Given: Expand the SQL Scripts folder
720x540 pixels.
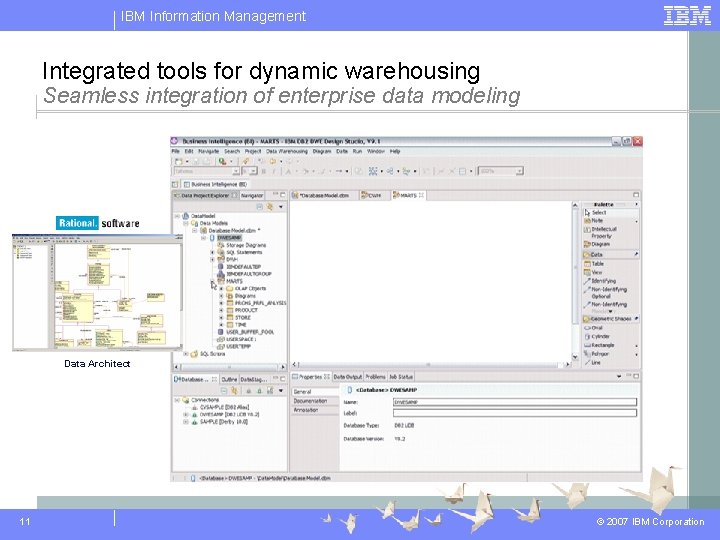Looking at the screenshot, I should [186, 354].
